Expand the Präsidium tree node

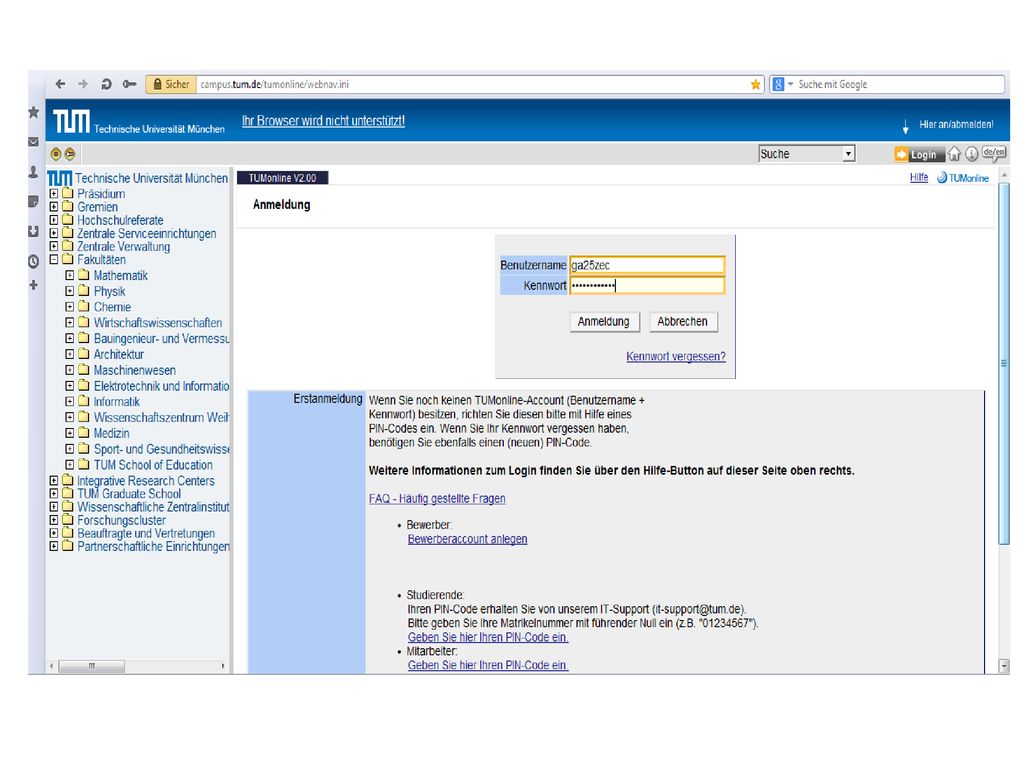(x=54, y=193)
